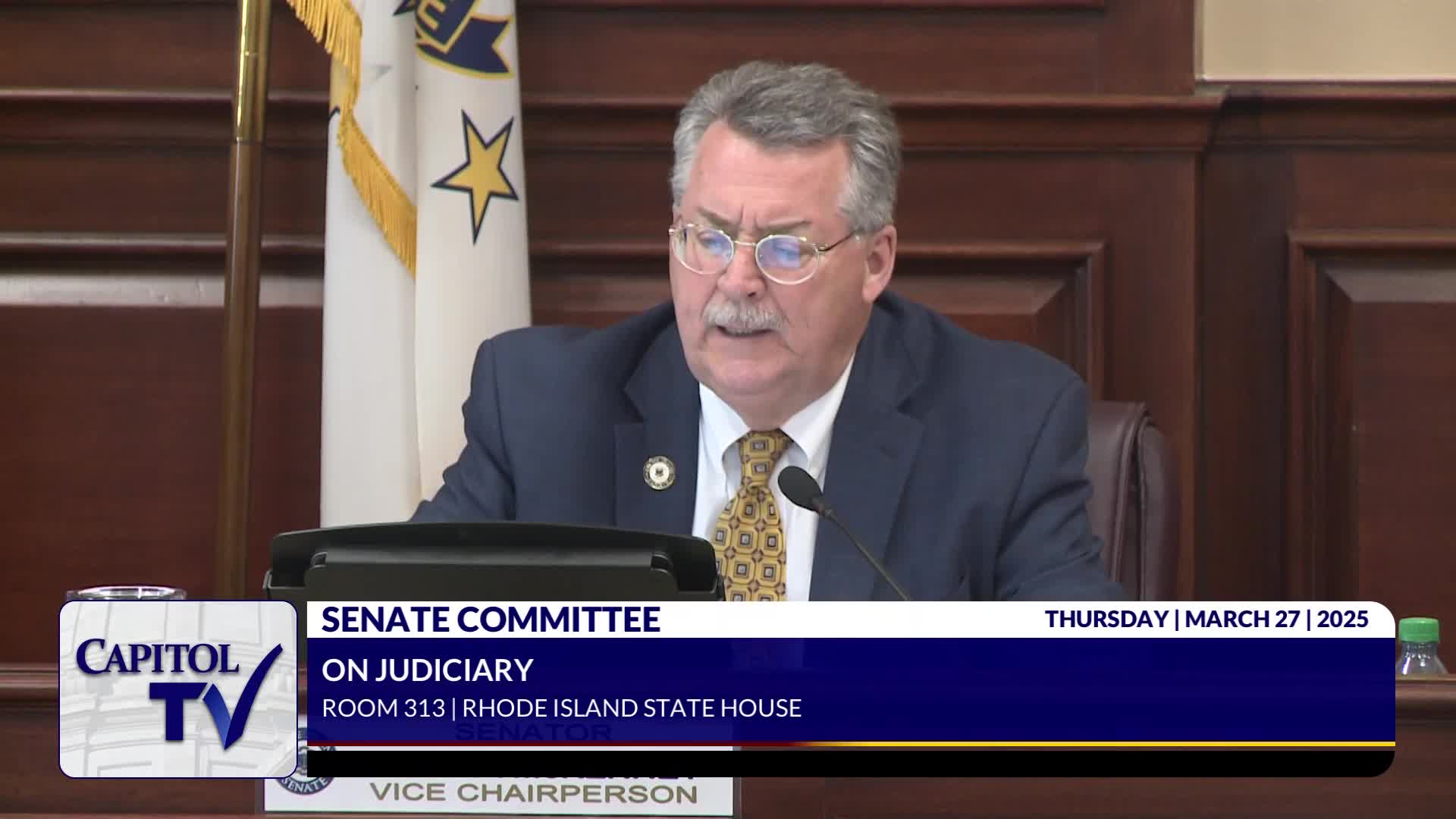Click the SENATE COMMITTEE heading
Screen dimensions: 1456x819
[491, 620]
